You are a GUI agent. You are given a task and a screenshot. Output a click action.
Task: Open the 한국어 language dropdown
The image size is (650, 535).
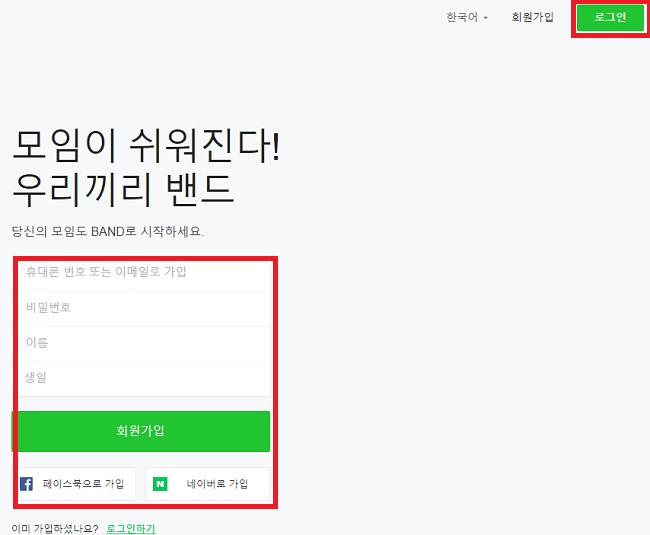coord(467,17)
